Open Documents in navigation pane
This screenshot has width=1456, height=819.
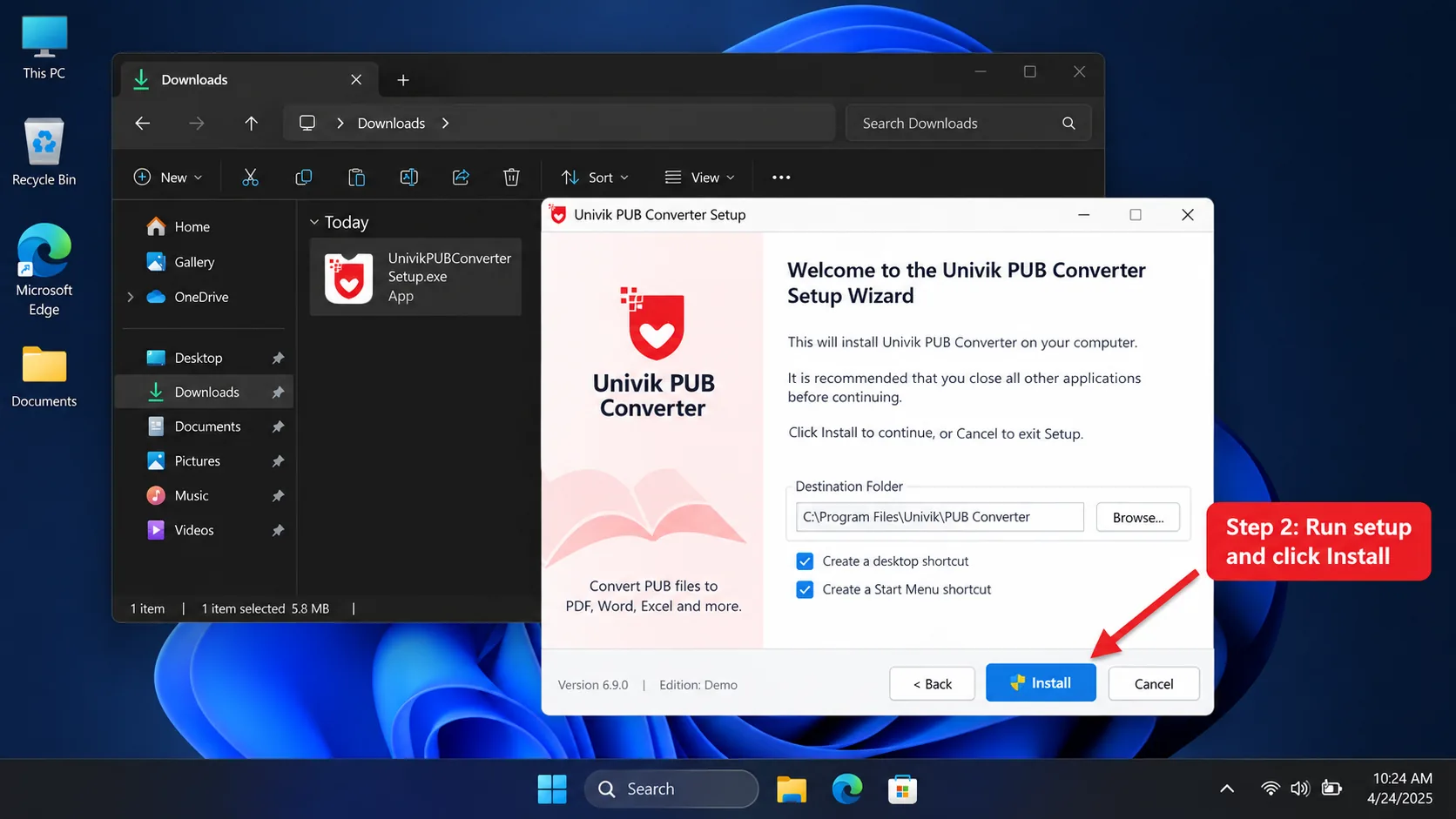207,426
